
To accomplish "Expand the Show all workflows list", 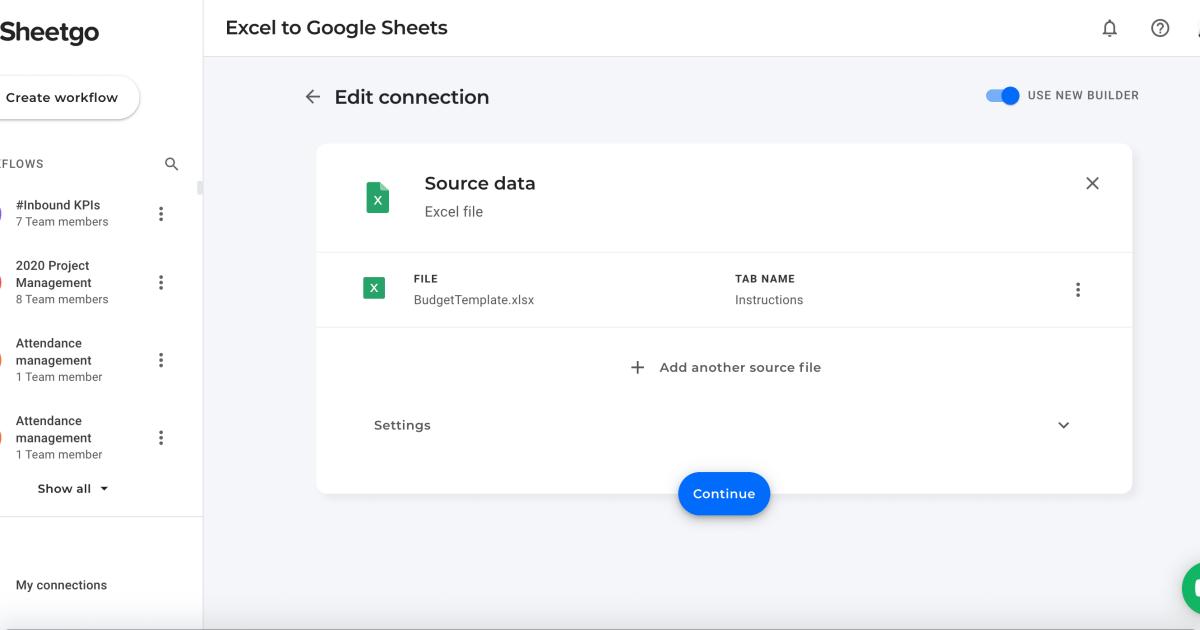I will (x=73, y=488).
